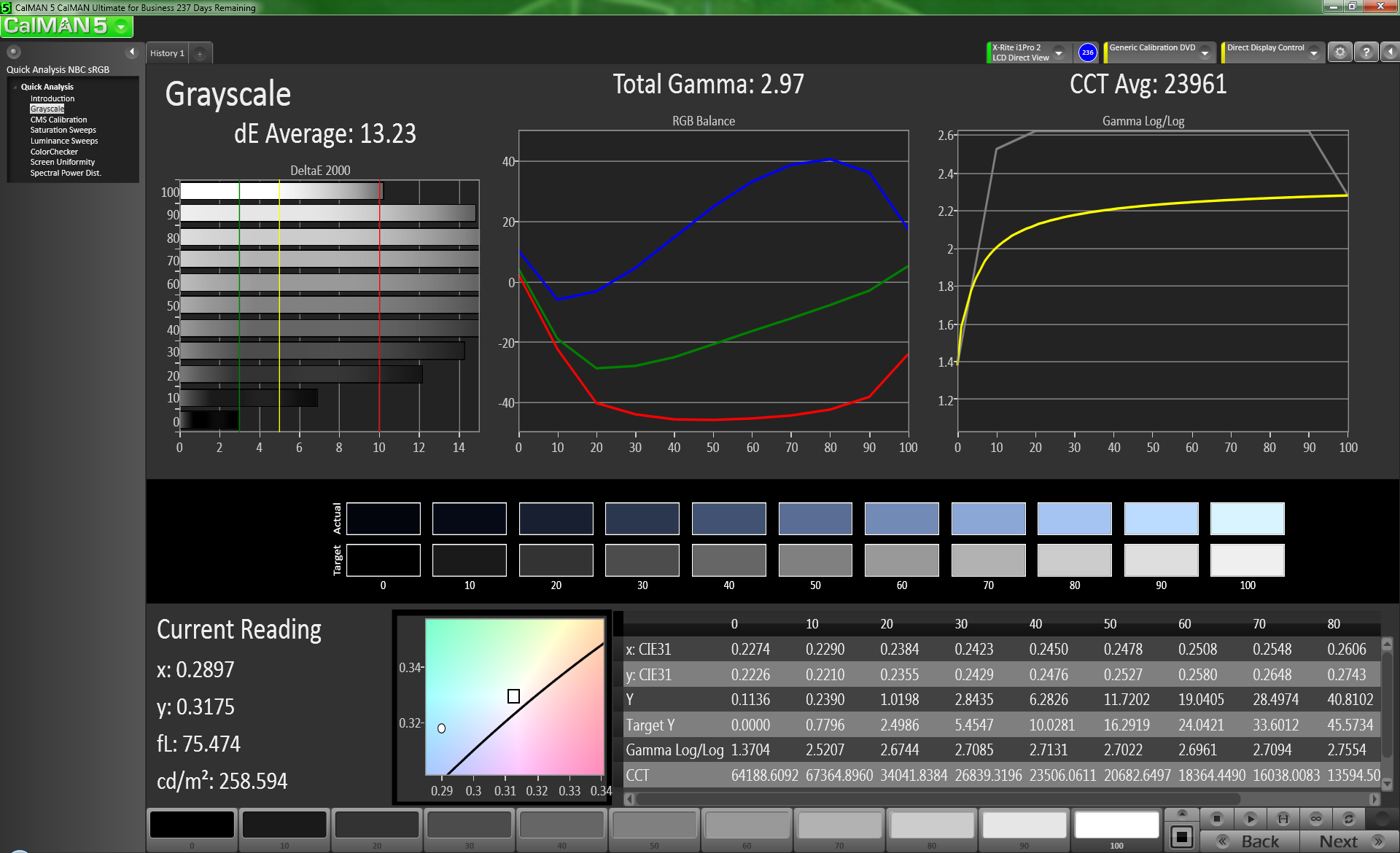Go back to the previous workflow page

click(x=1249, y=841)
